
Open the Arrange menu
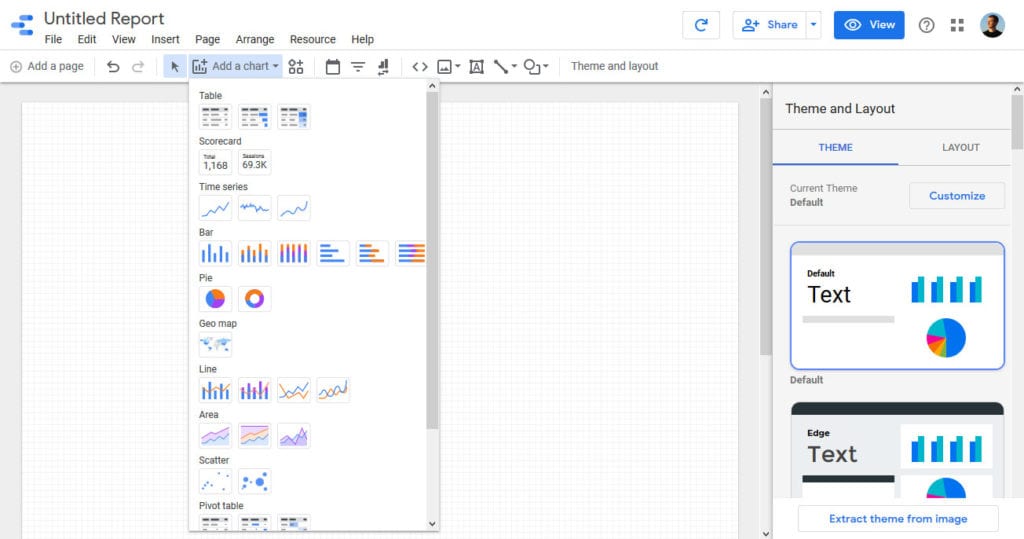(x=255, y=39)
